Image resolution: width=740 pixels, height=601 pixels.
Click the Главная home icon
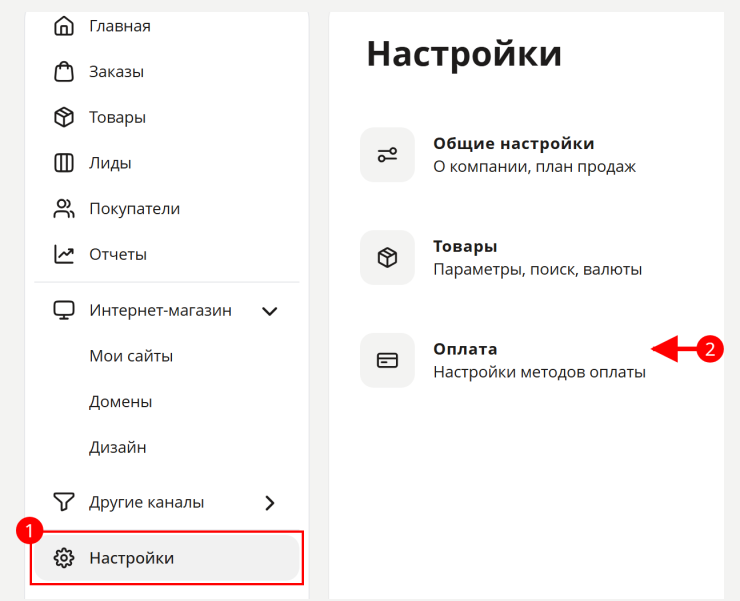64,26
